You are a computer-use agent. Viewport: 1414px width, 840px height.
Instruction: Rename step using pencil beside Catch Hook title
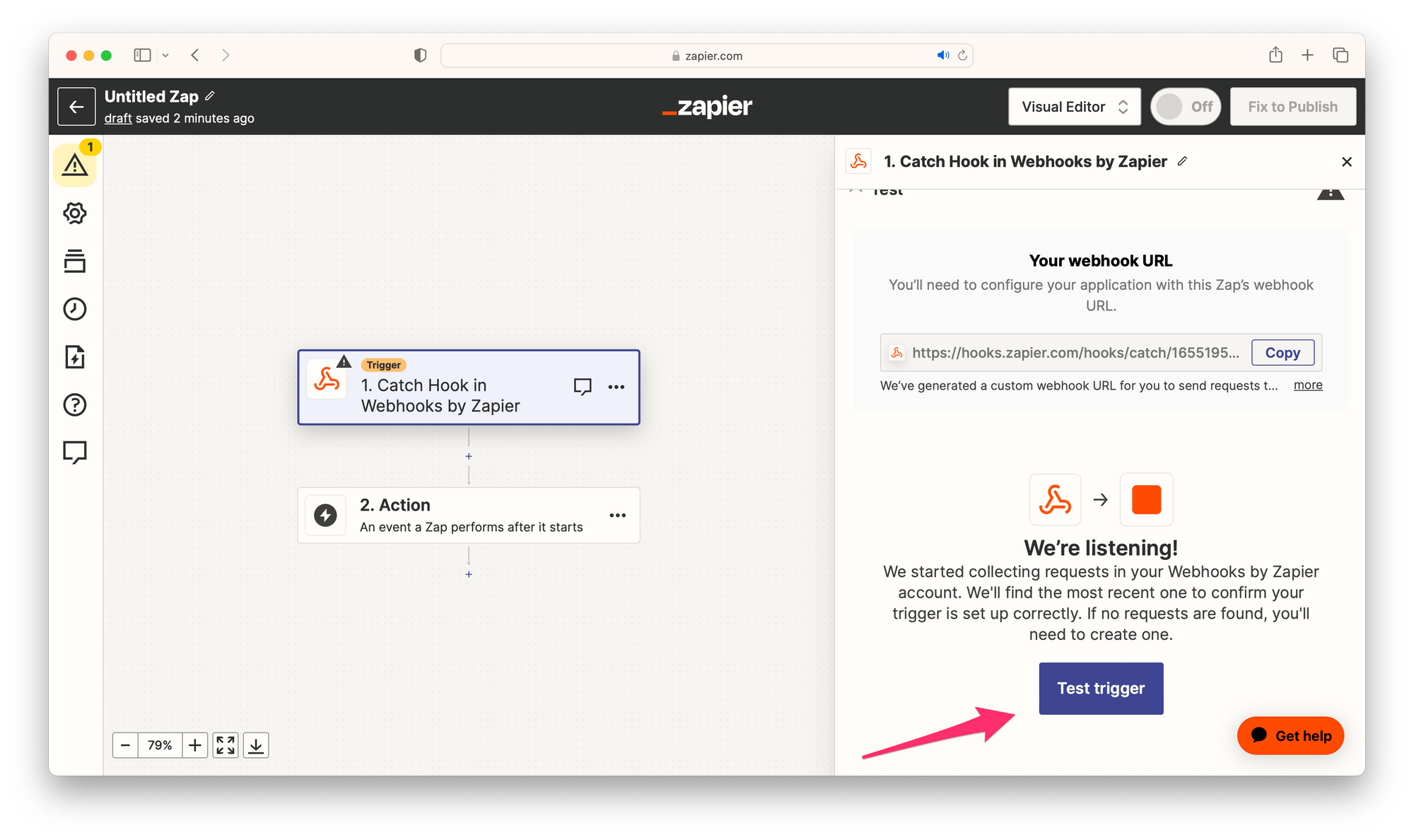(1182, 161)
